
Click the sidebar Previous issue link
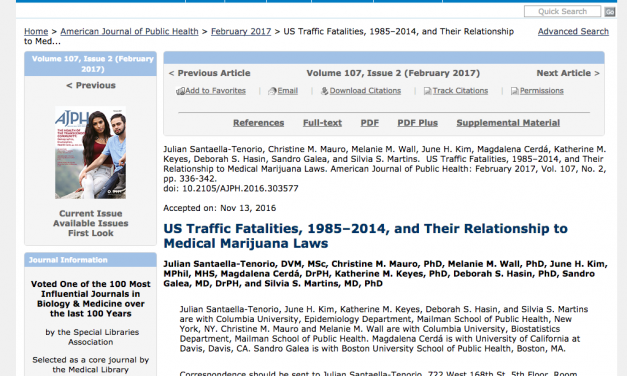[91, 85]
